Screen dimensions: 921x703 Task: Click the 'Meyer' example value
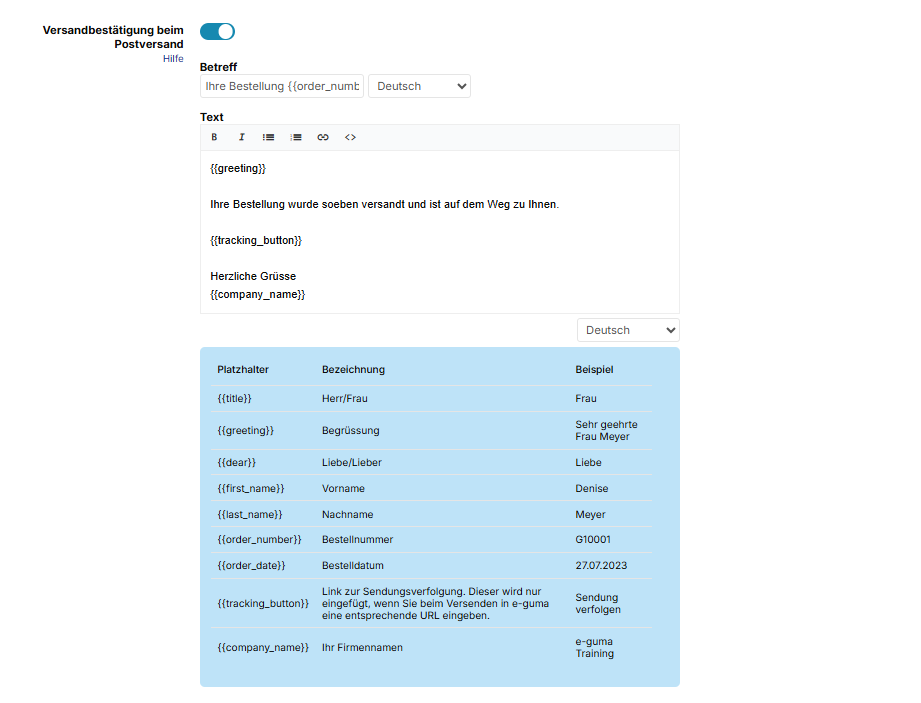click(x=590, y=514)
